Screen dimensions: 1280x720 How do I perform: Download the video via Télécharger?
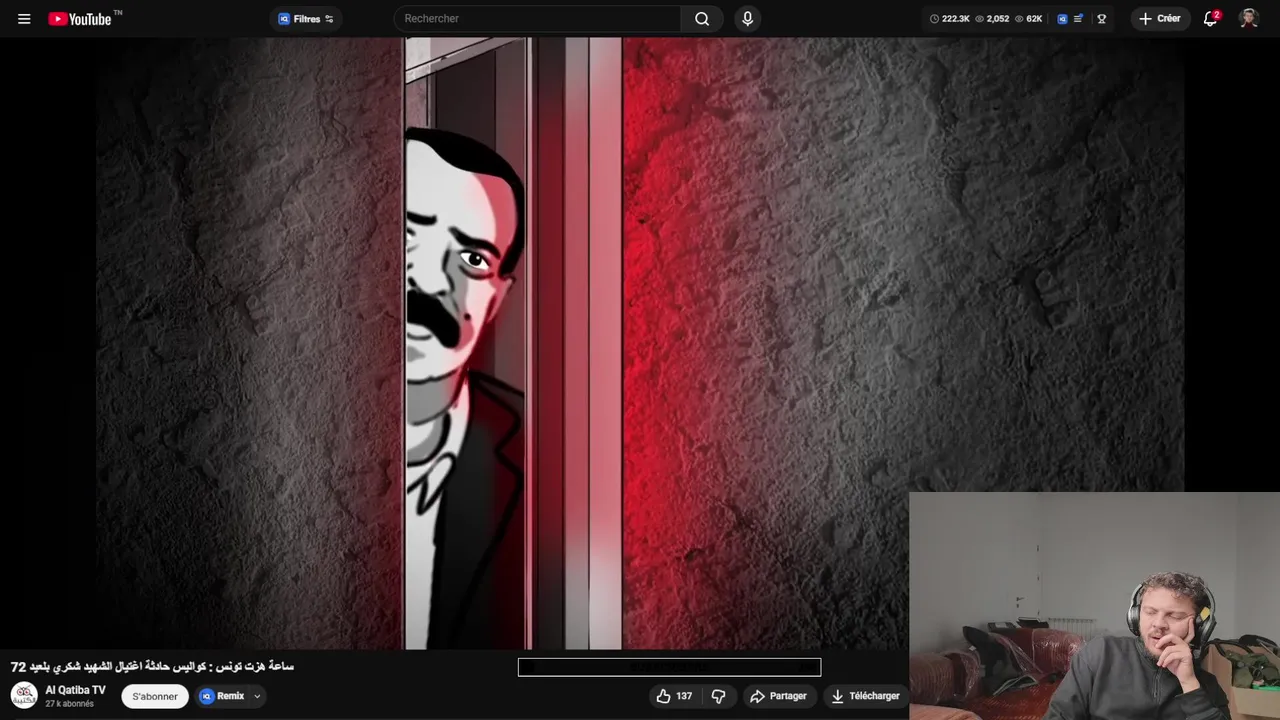[x=866, y=696]
